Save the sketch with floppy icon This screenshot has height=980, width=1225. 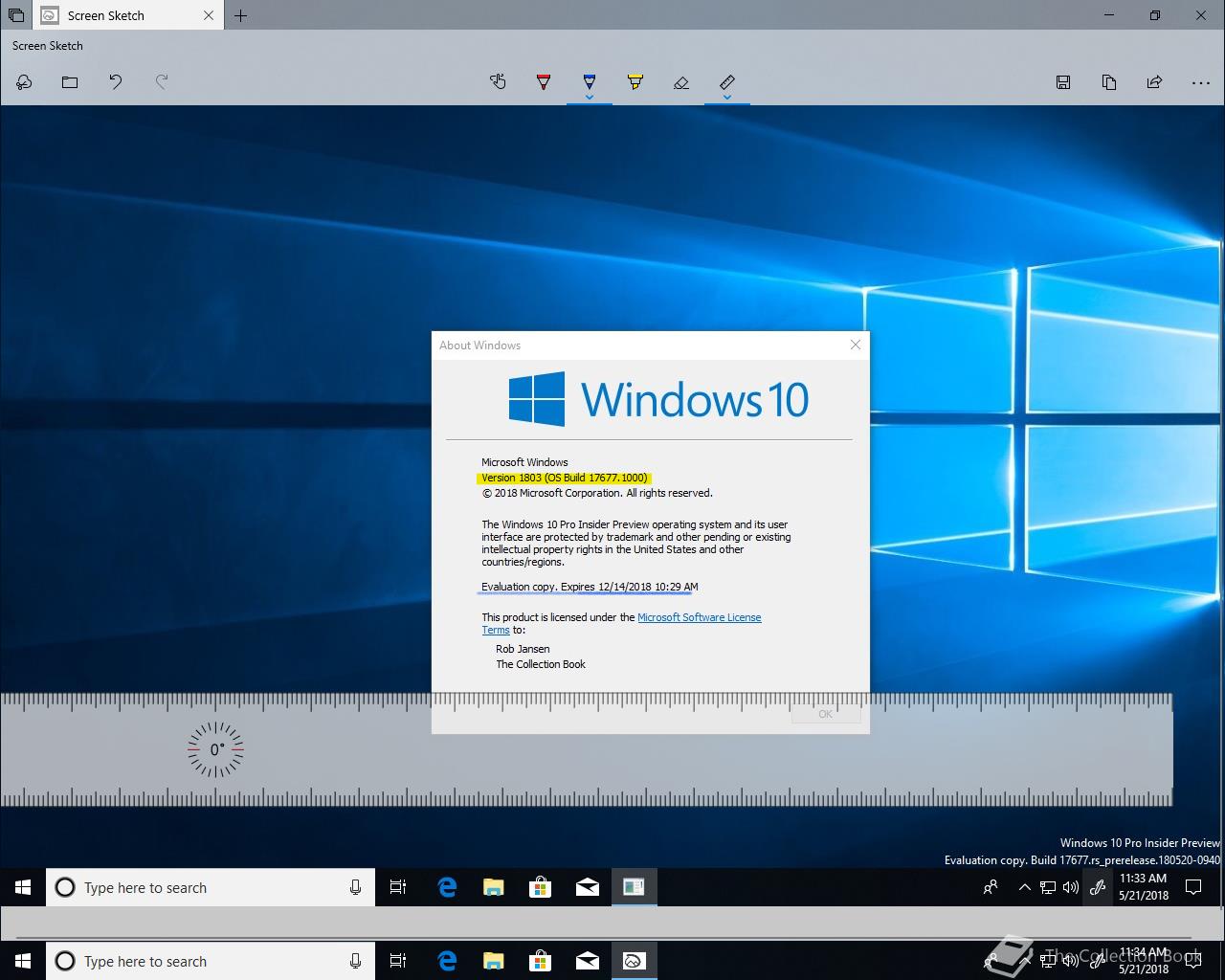coord(1063,82)
